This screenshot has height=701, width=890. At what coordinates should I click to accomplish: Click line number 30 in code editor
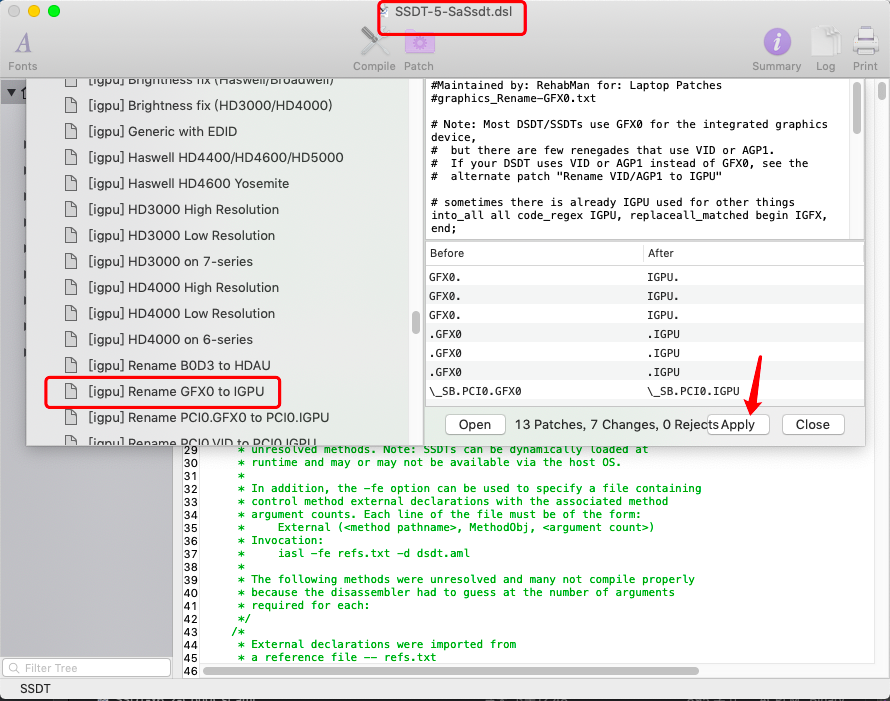pyautogui.click(x=191, y=463)
